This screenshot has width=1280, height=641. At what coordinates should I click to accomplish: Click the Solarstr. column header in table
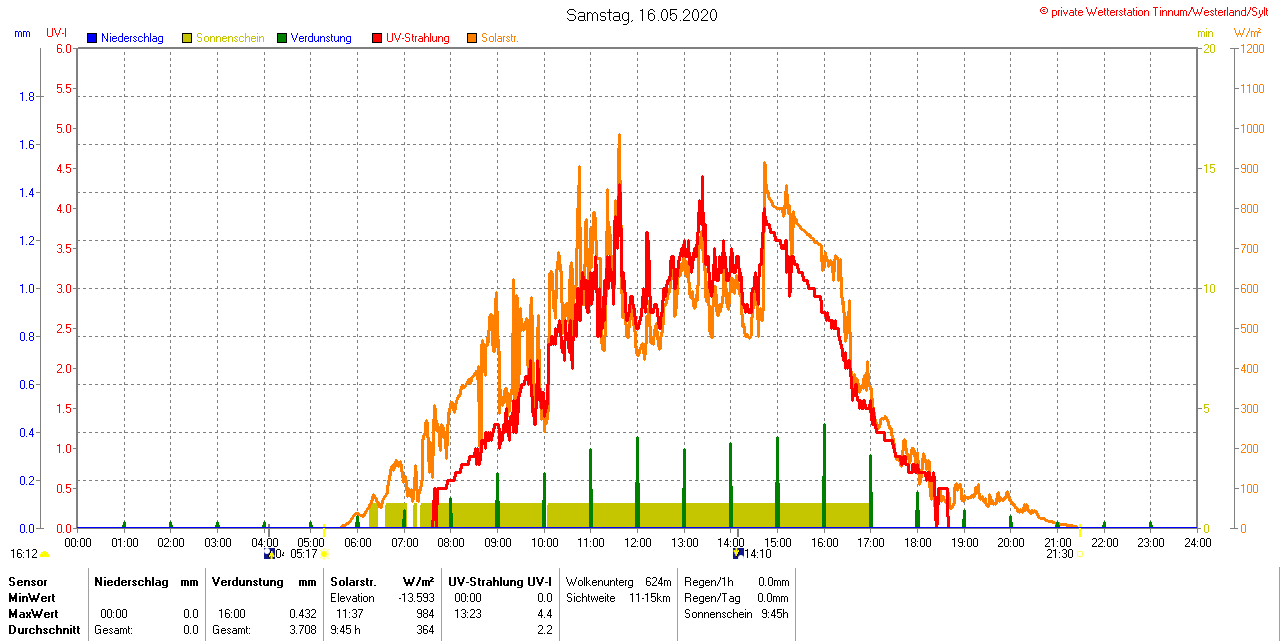(353, 582)
